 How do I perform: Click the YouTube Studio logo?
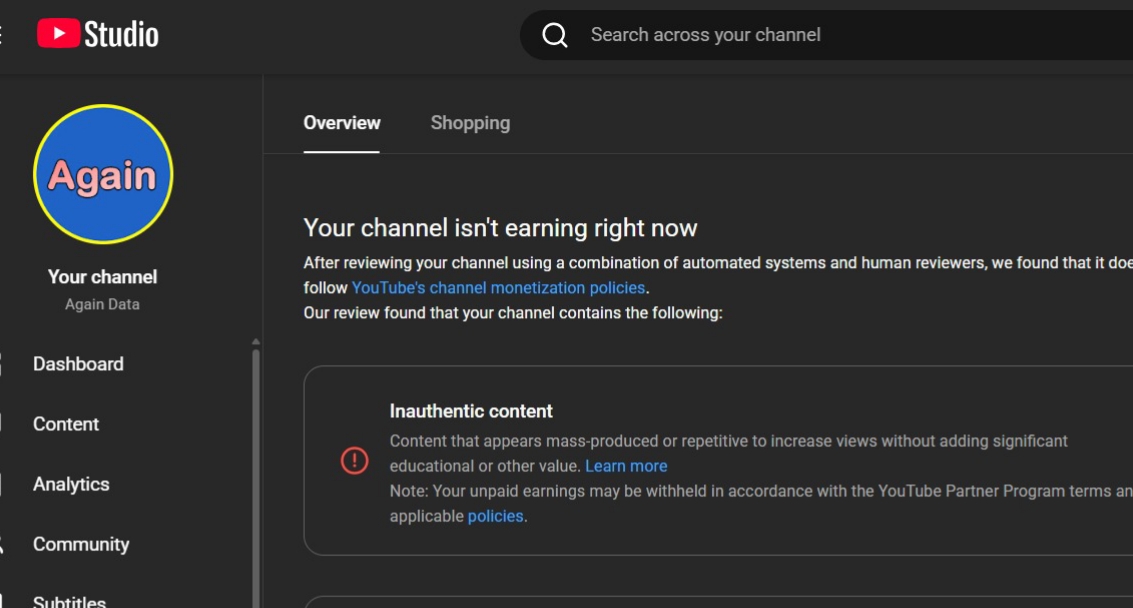pos(98,34)
